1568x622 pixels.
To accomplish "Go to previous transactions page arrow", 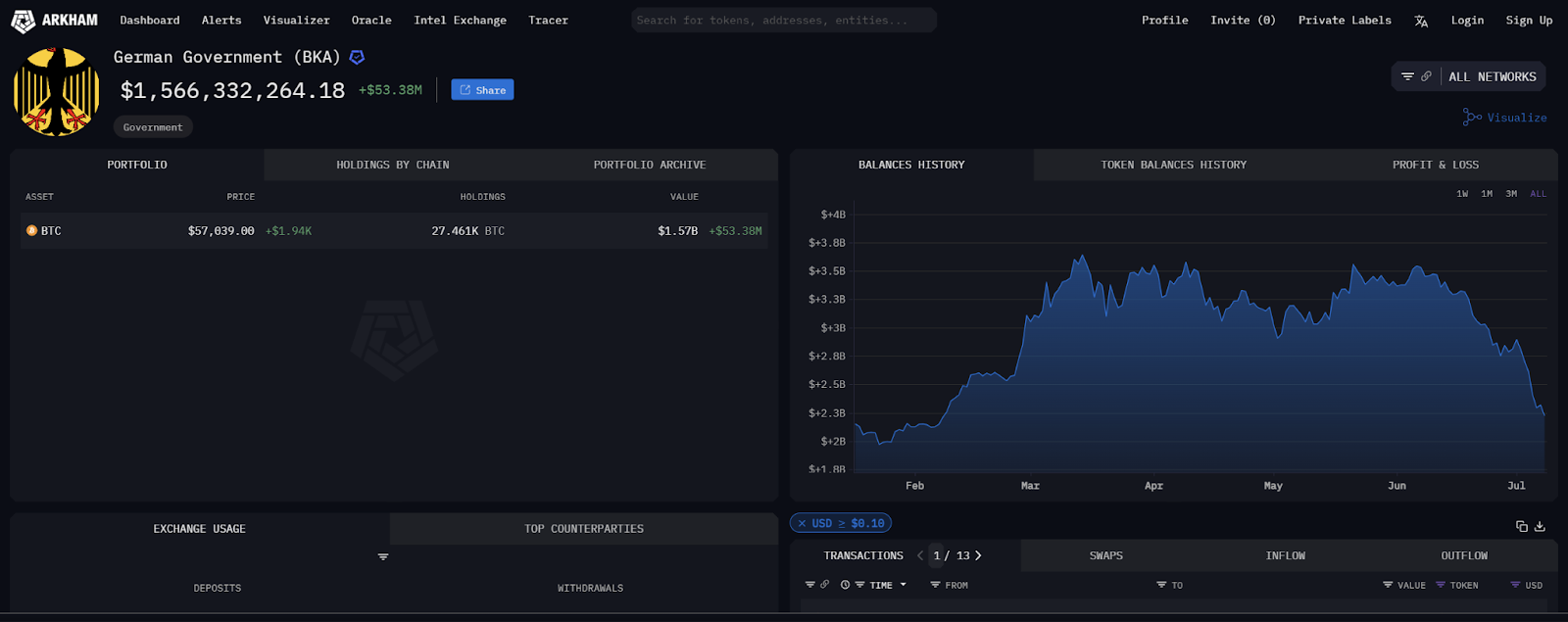I will click(x=920, y=555).
